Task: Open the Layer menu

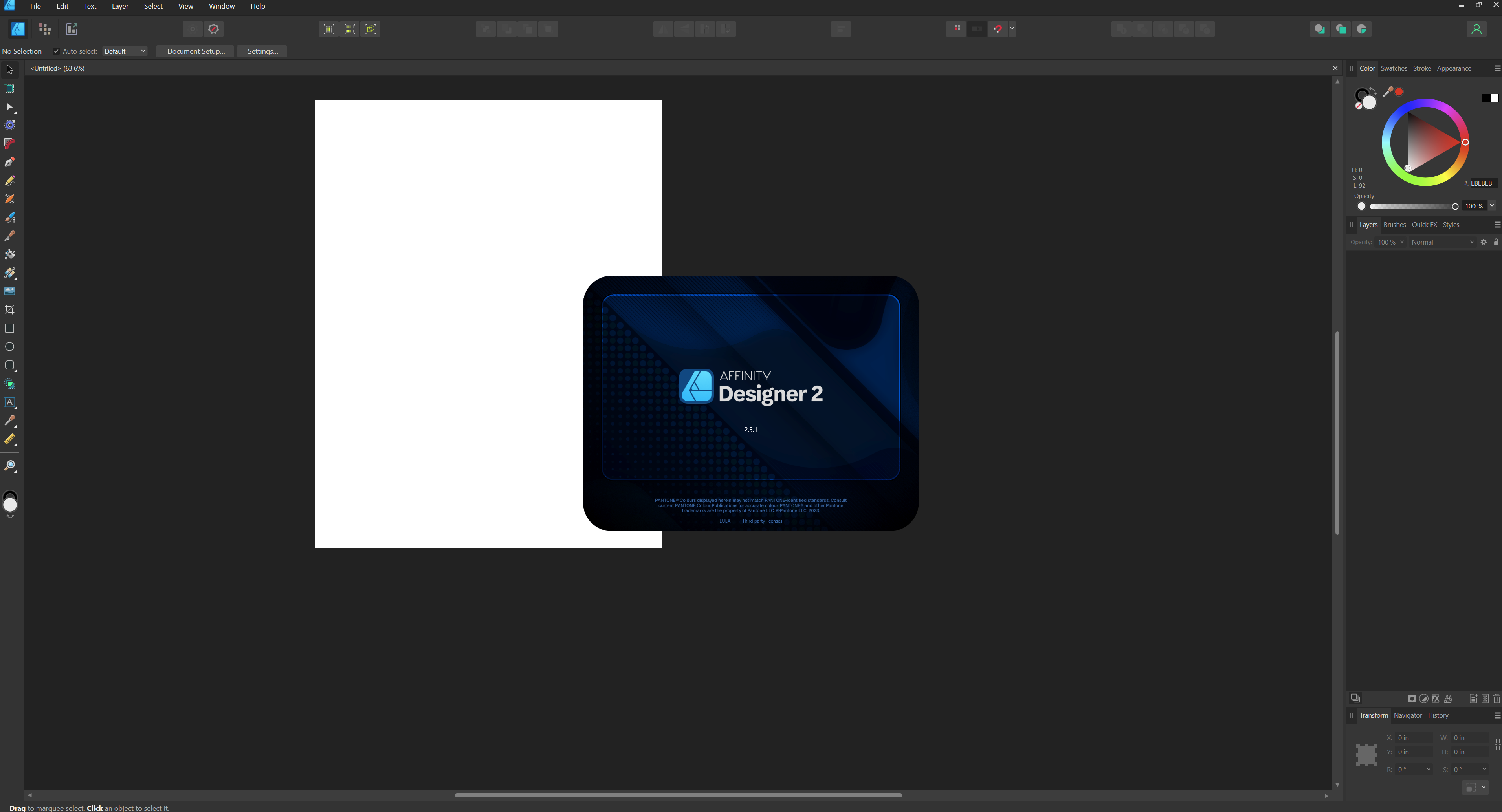Action: click(119, 6)
